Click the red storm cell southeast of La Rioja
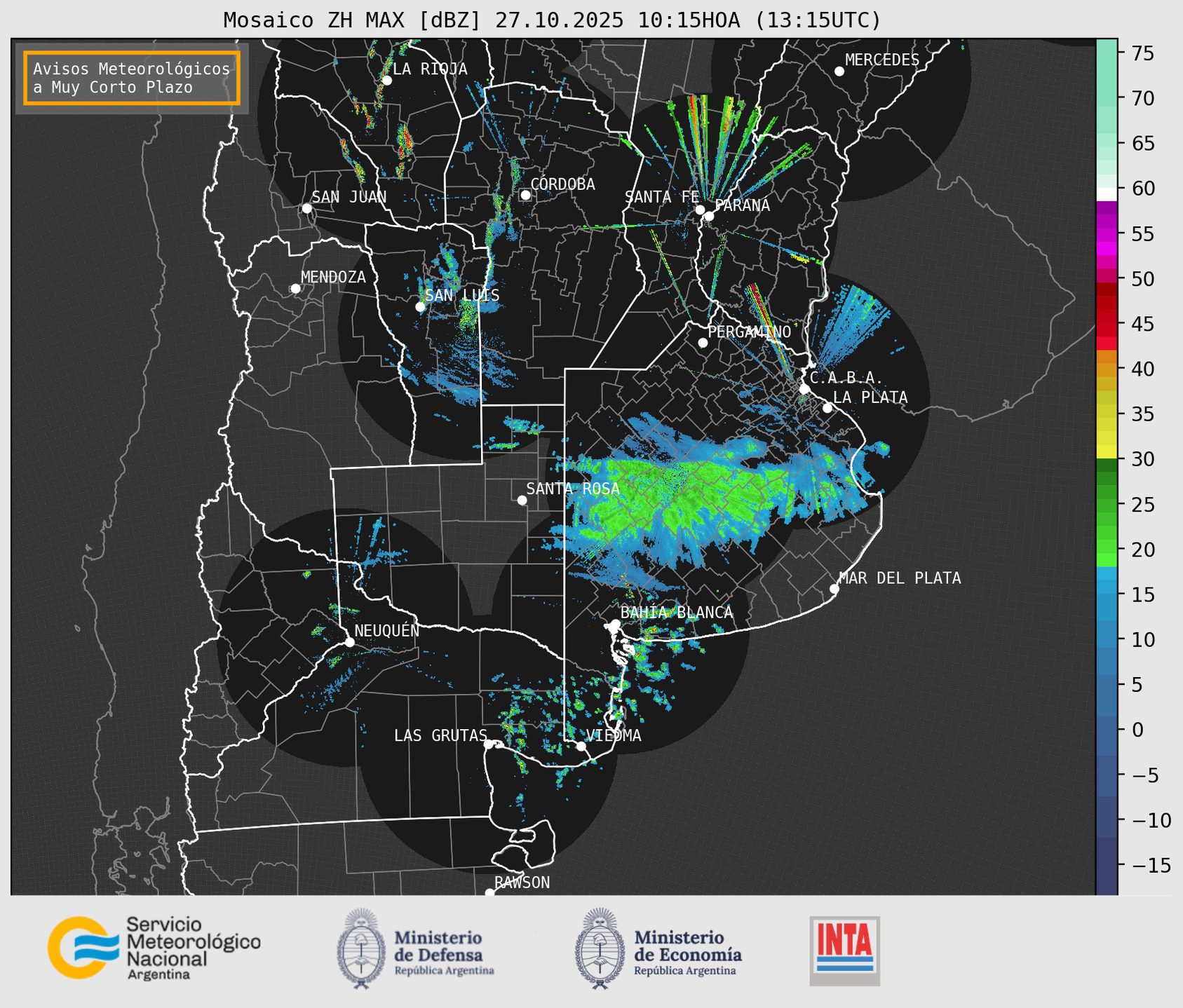This screenshot has height=1008, width=1183. tap(405, 142)
